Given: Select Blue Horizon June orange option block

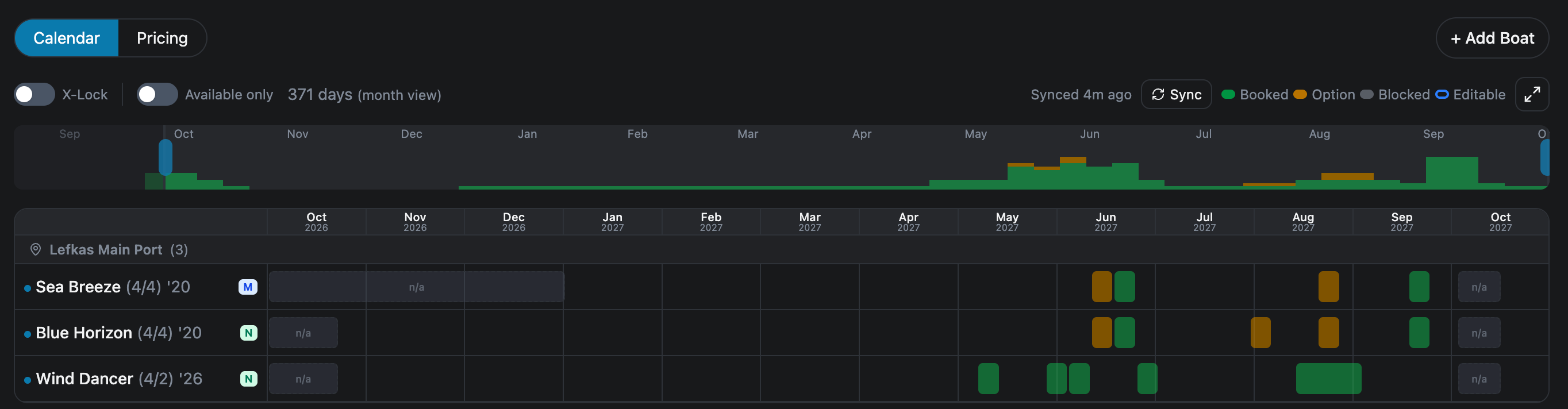Looking at the screenshot, I should click(1102, 333).
